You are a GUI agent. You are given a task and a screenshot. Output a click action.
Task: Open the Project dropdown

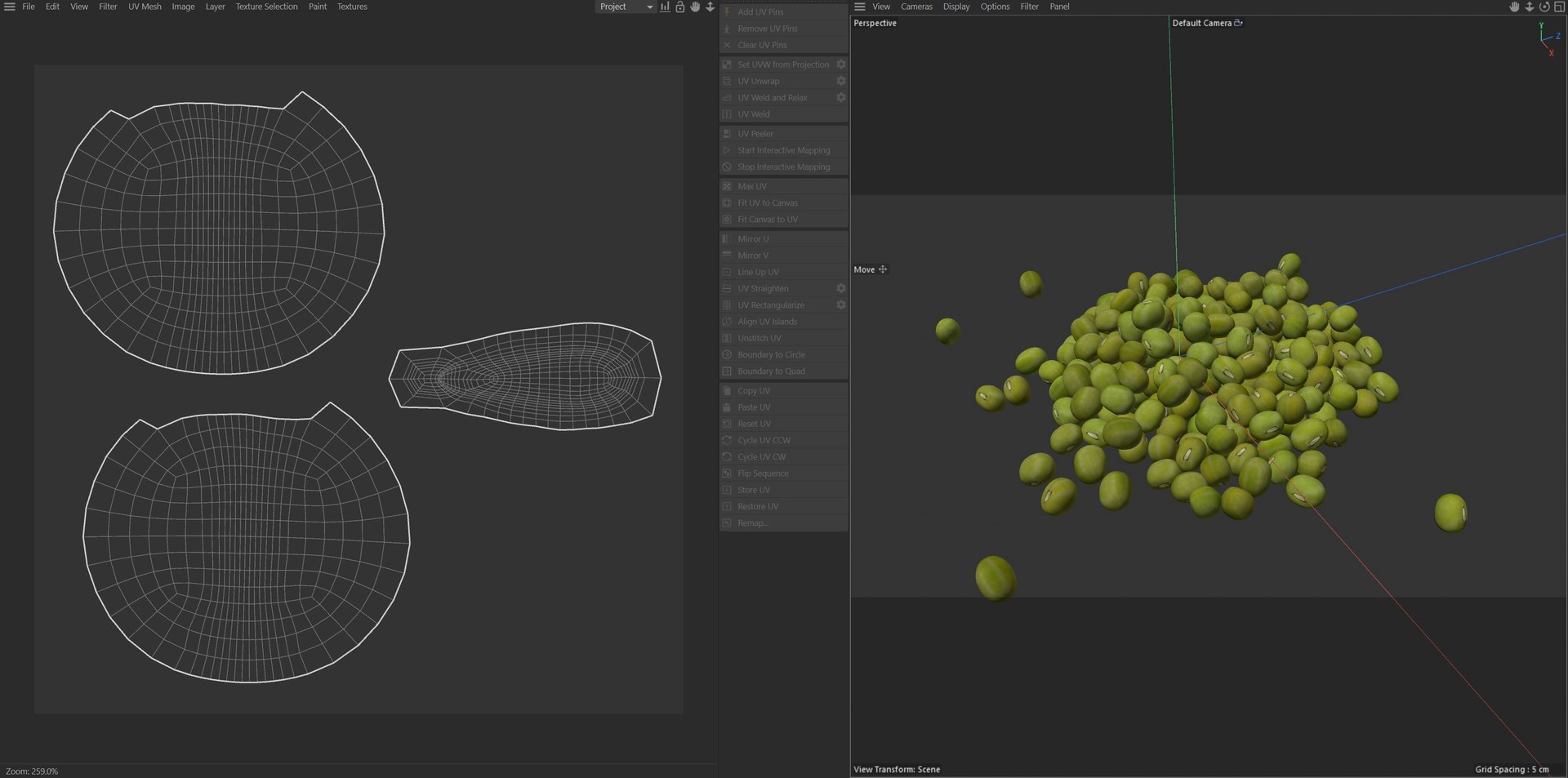point(625,7)
